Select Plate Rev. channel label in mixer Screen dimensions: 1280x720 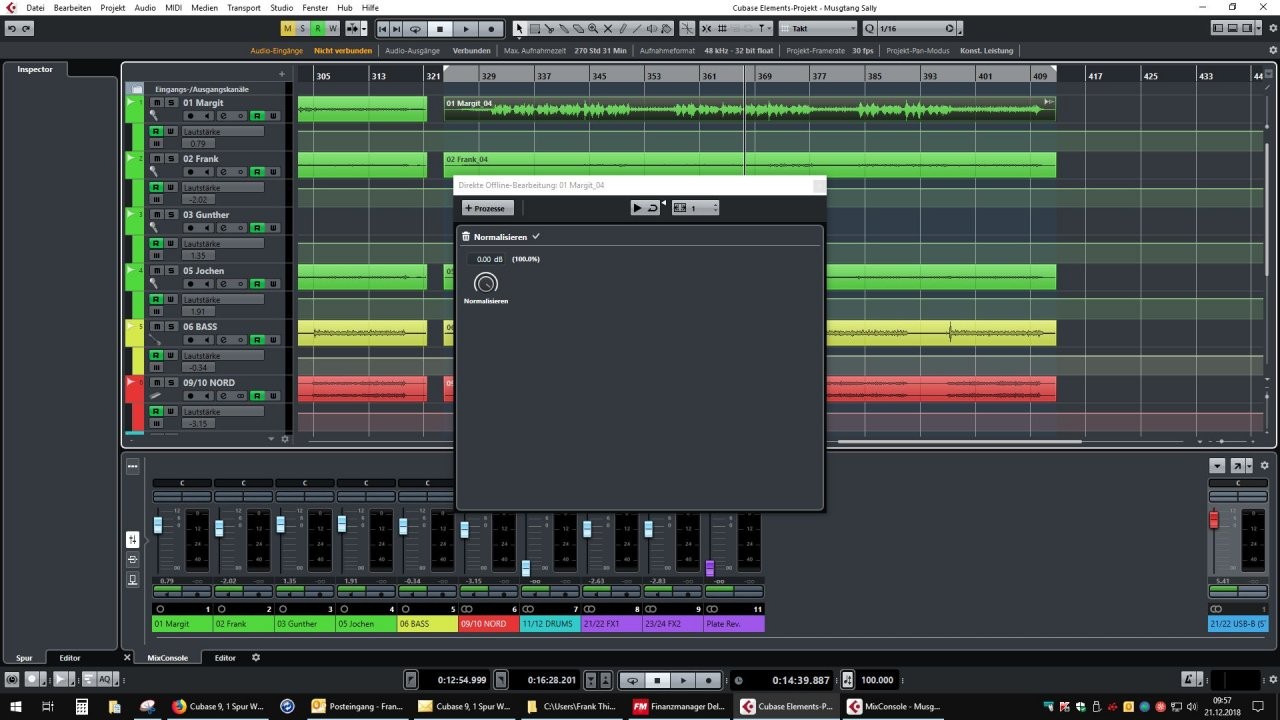pos(734,624)
